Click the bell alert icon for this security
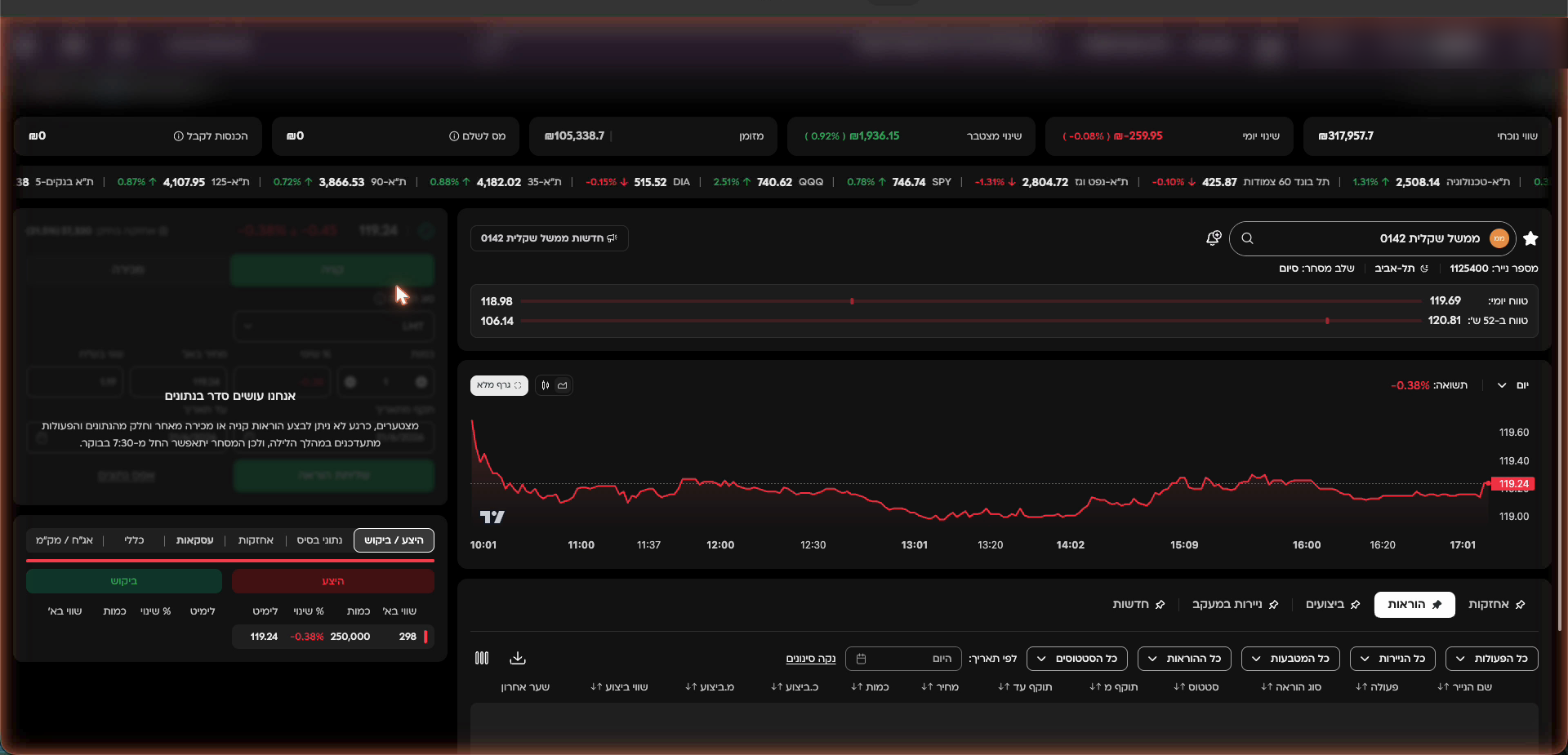 [x=1214, y=238]
